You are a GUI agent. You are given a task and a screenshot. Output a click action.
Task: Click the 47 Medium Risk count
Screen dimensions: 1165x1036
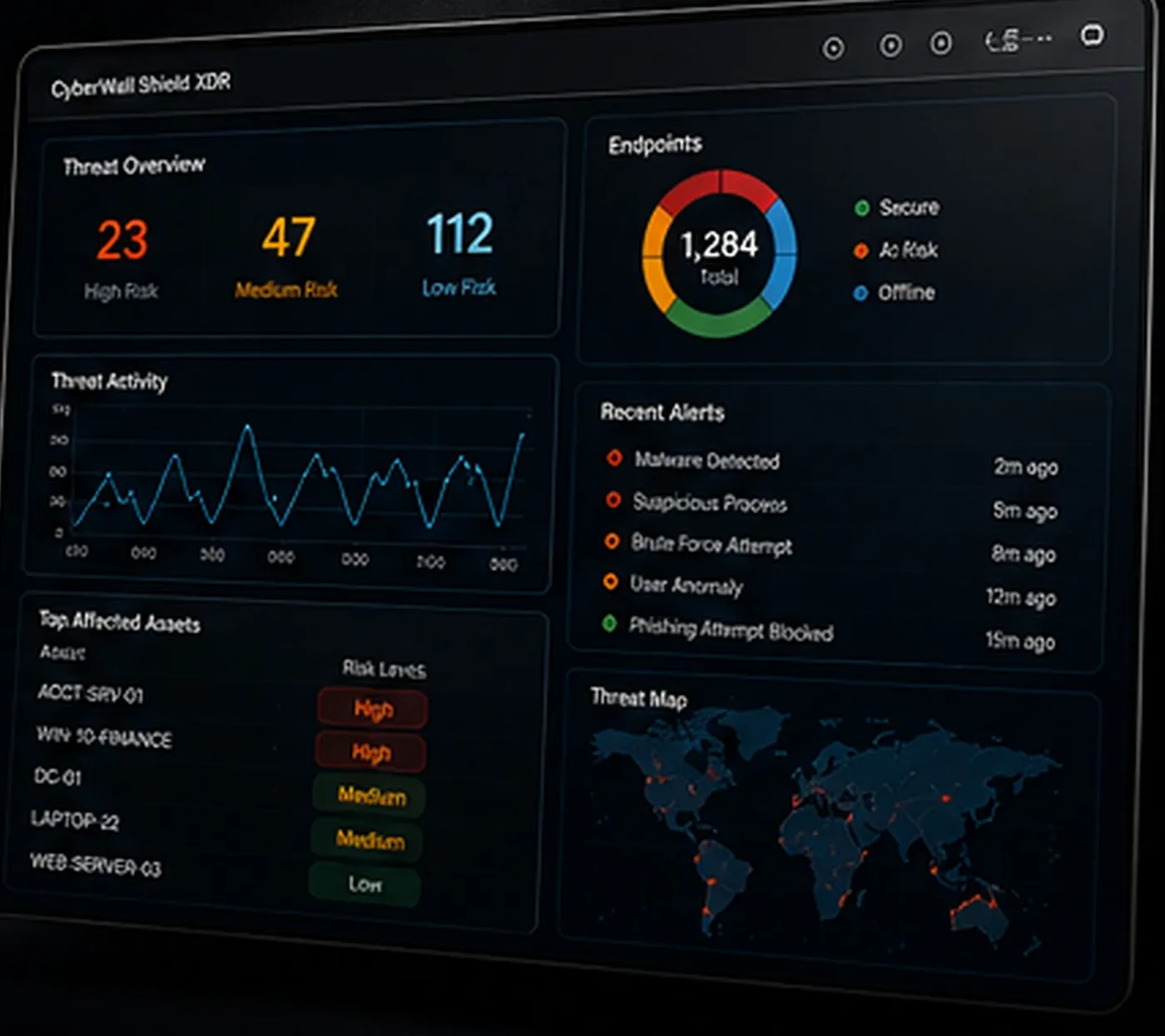(288, 236)
